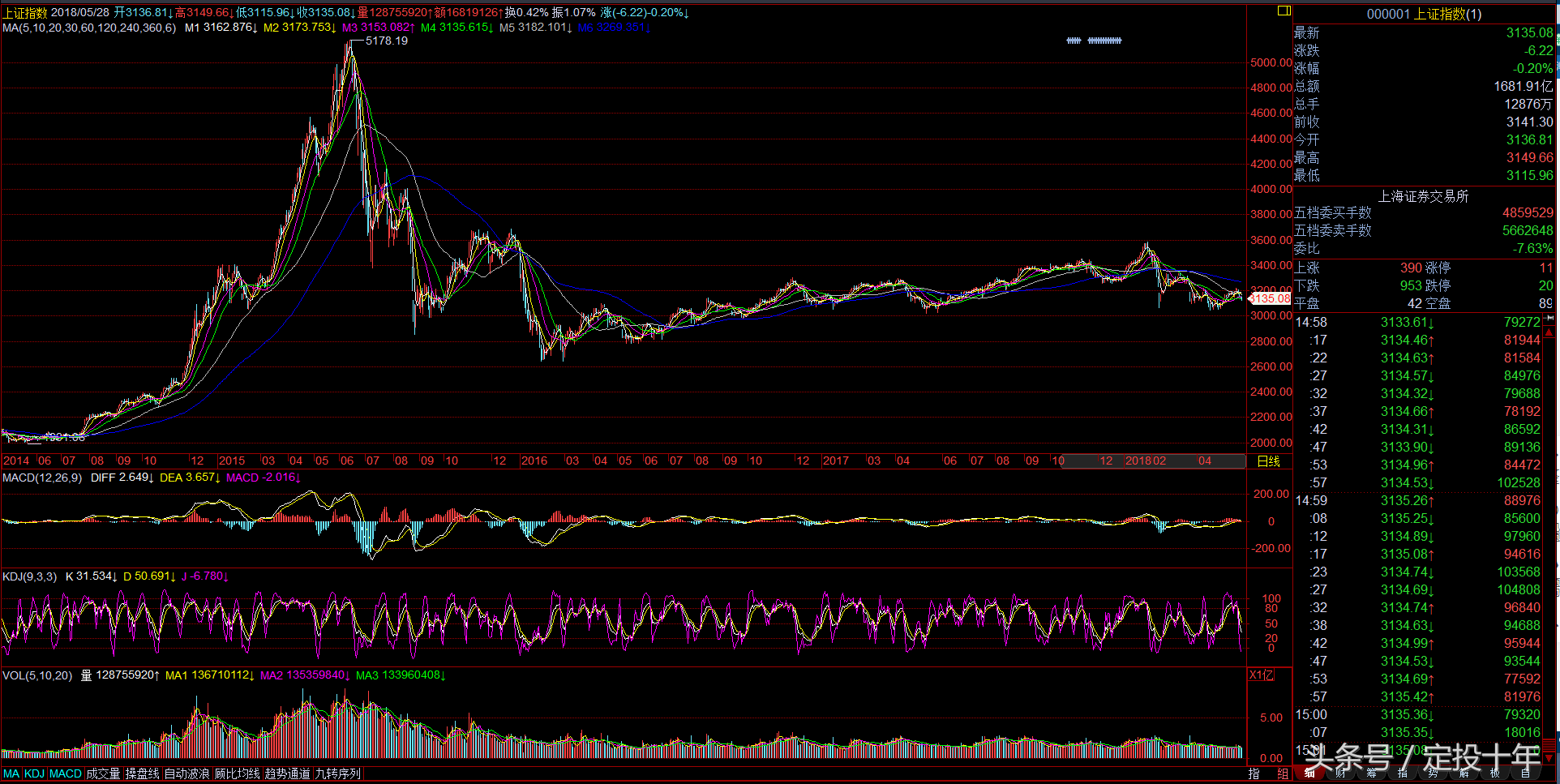Select the 板 sector tab
This screenshot has width=1560, height=784.
tap(1495, 773)
